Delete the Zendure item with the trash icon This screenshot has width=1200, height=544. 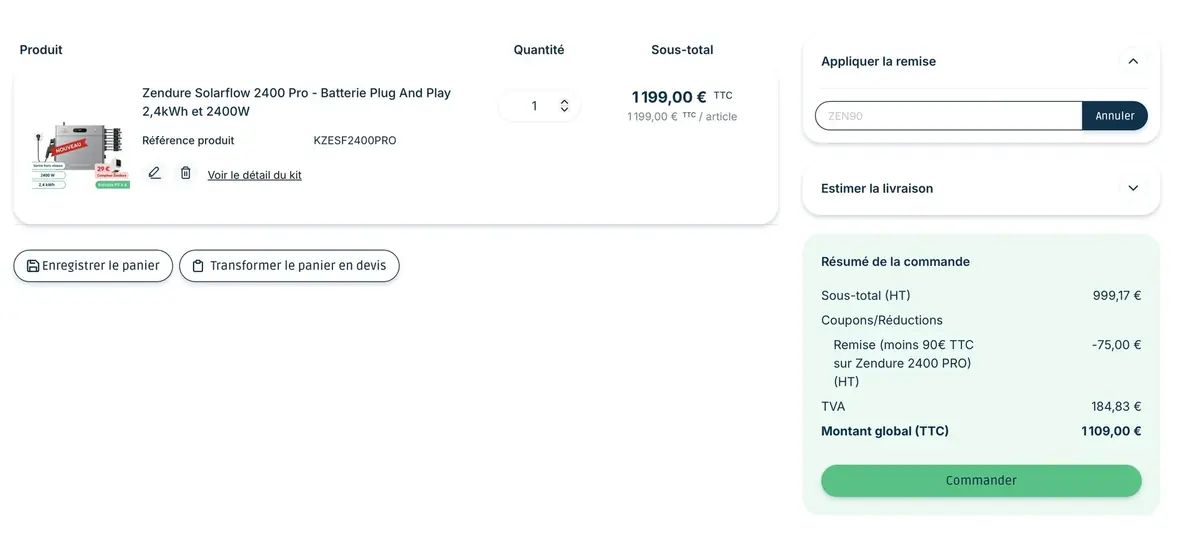click(x=185, y=173)
